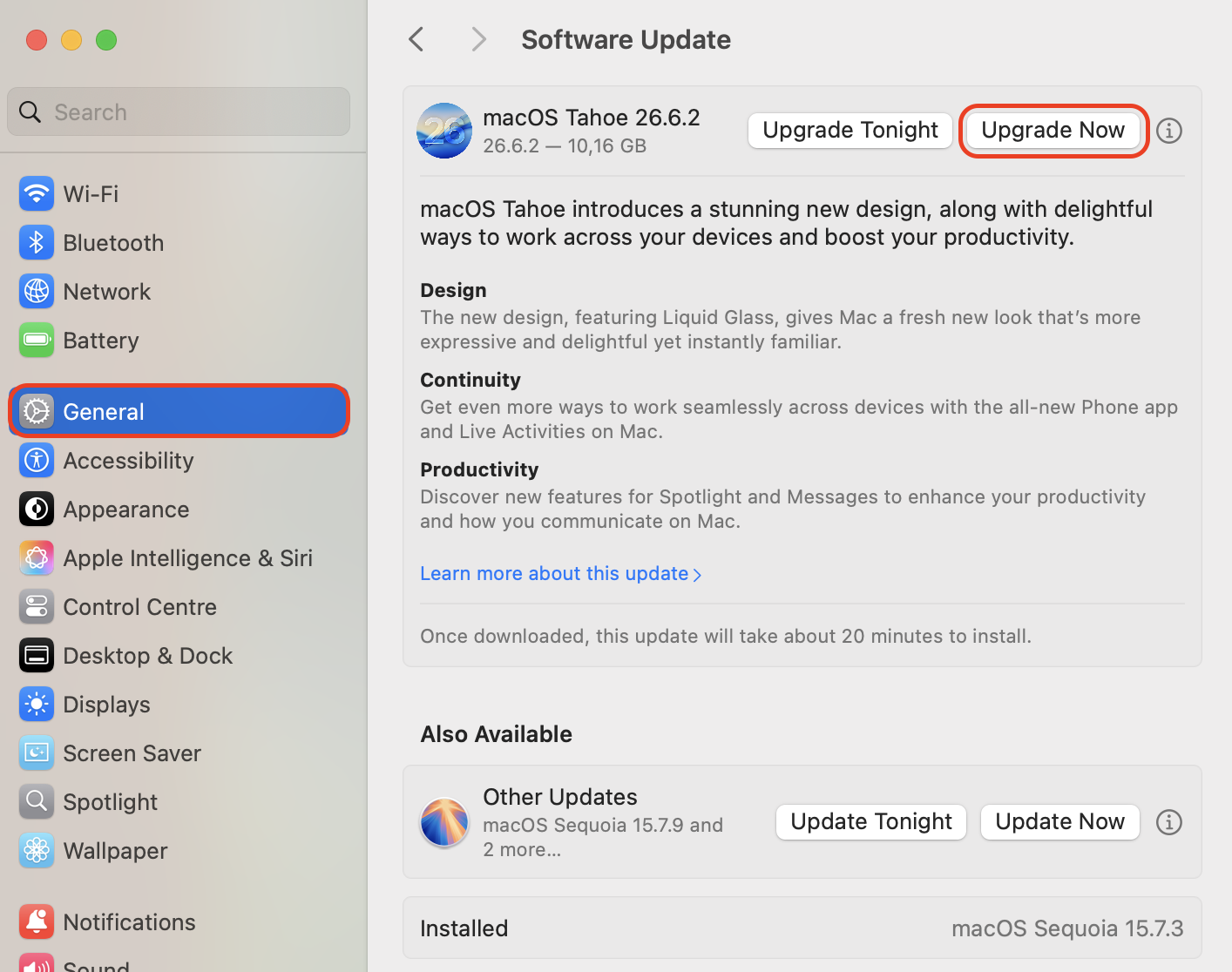This screenshot has width=1232, height=972.
Task: Click the Appearance sidebar icon
Action: pyautogui.click(x=37, y=509)
